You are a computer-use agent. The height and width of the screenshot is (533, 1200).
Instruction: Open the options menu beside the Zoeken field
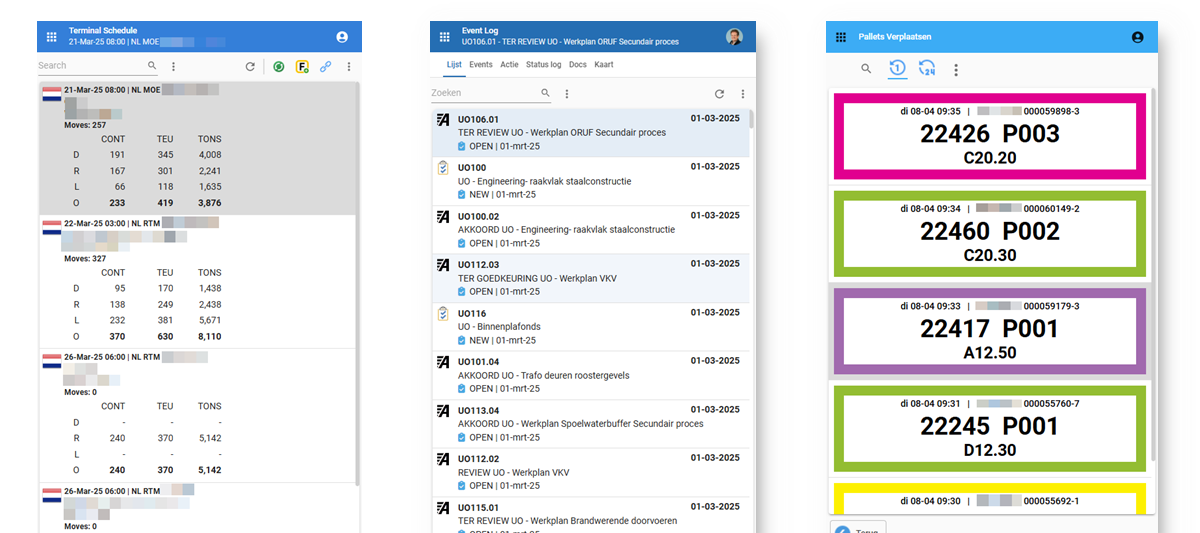pos(567,94)
